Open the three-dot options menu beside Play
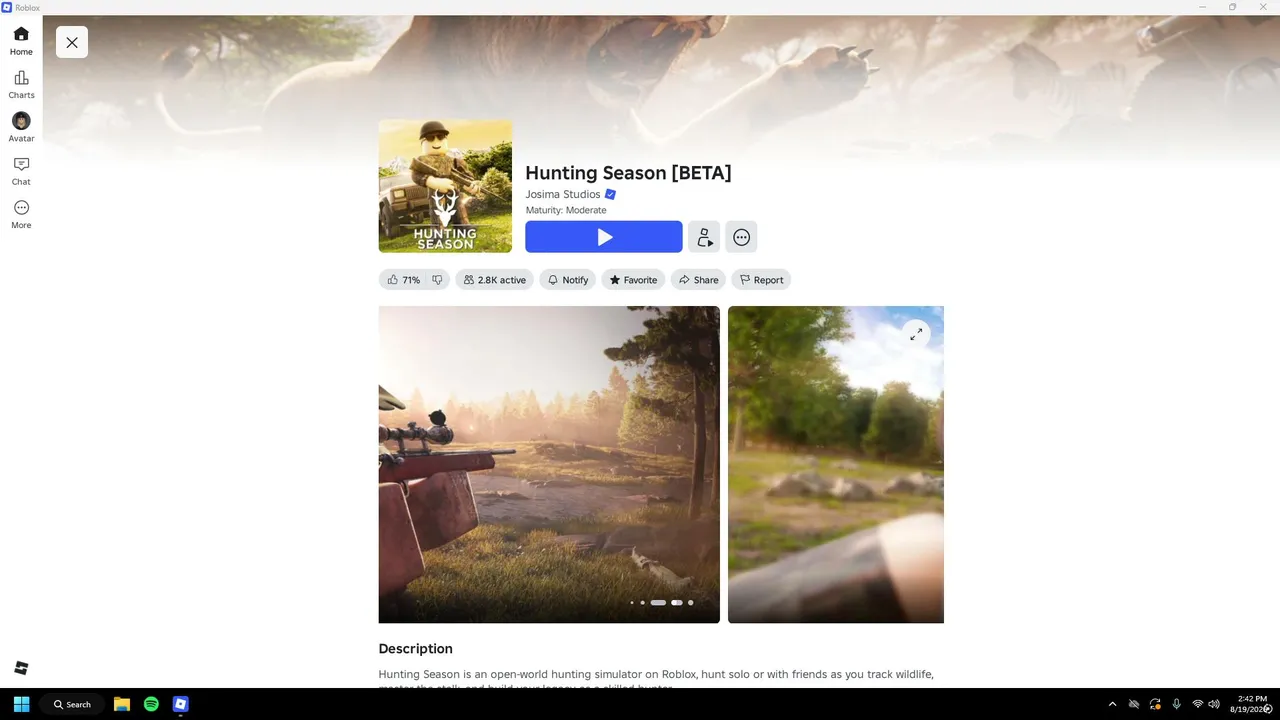 (x=741, y=237)
